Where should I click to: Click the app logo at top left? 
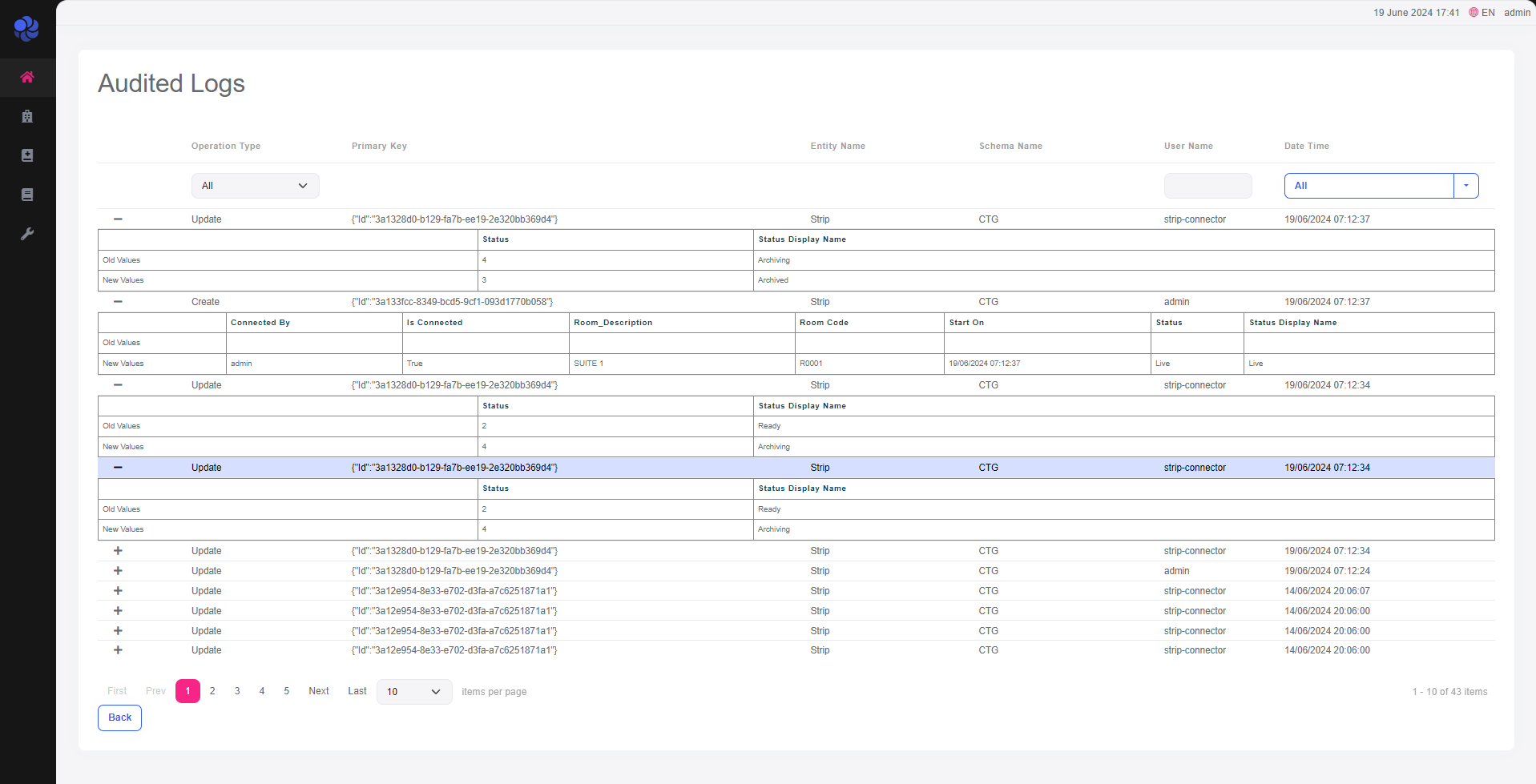click(x=26, y=29)
